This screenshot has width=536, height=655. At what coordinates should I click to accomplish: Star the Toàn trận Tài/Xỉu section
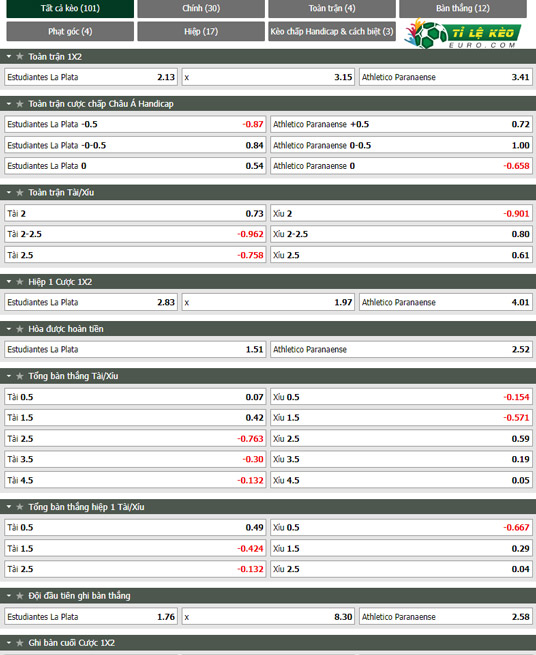(x=19, y=193)
